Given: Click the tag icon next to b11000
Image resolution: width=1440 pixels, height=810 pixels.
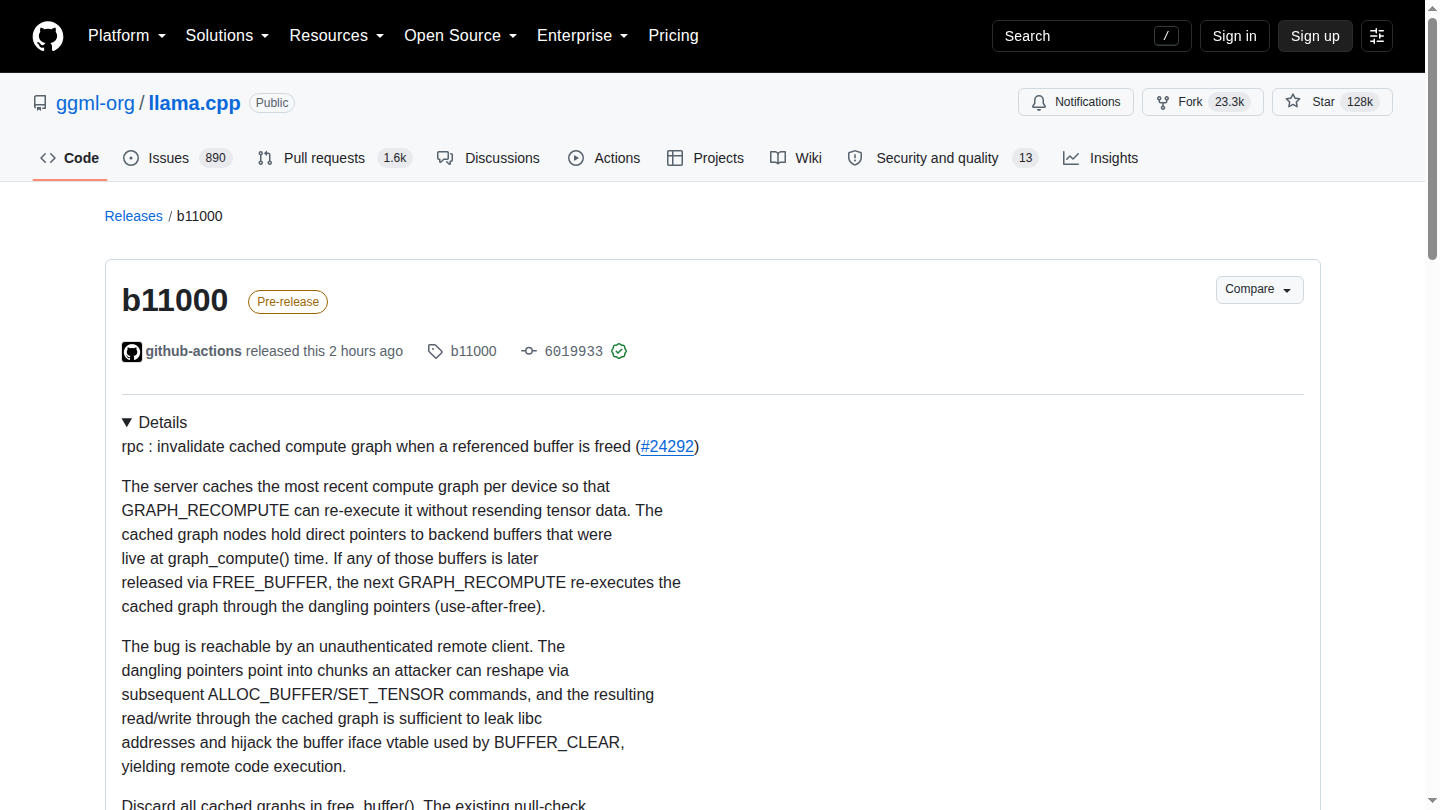Looking at the screenshot, I should point(435,351).
